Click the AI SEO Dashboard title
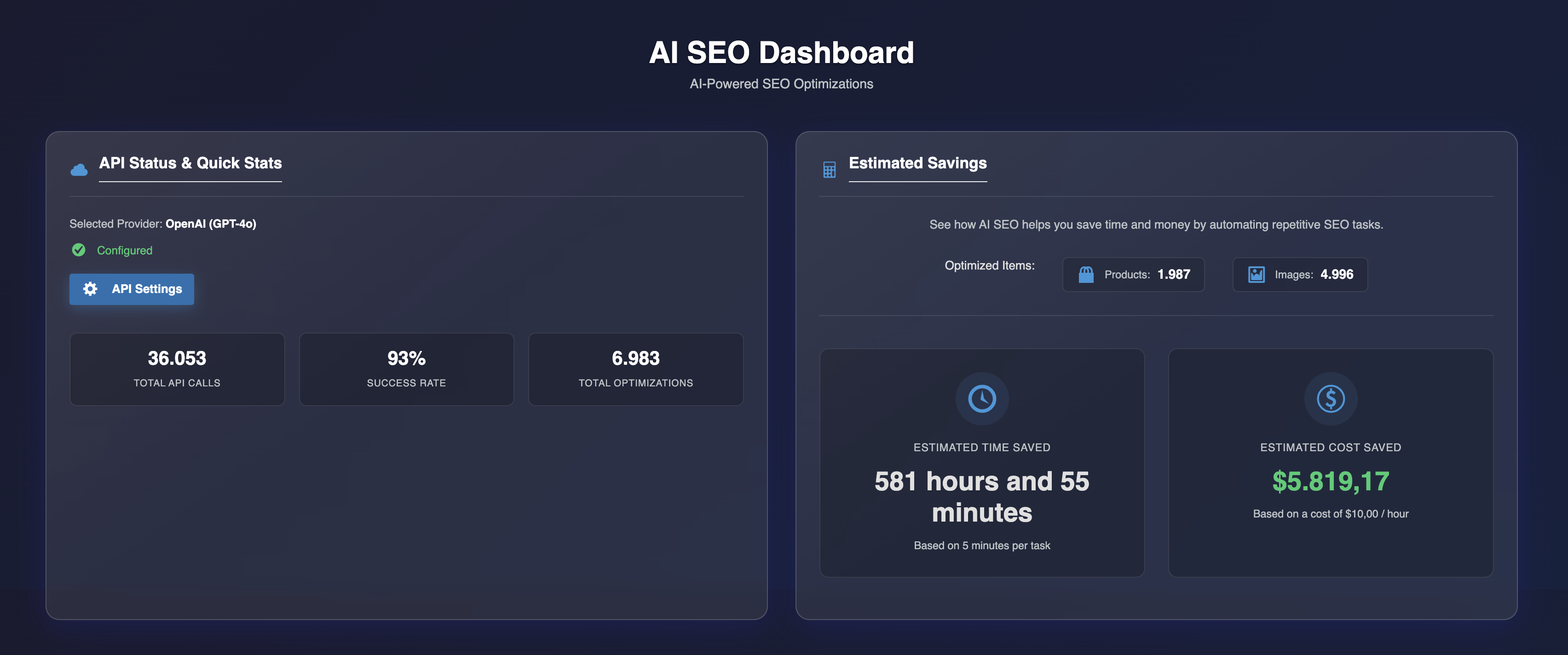The height and width of the screenshot is (655, 1568). point(782,52)
